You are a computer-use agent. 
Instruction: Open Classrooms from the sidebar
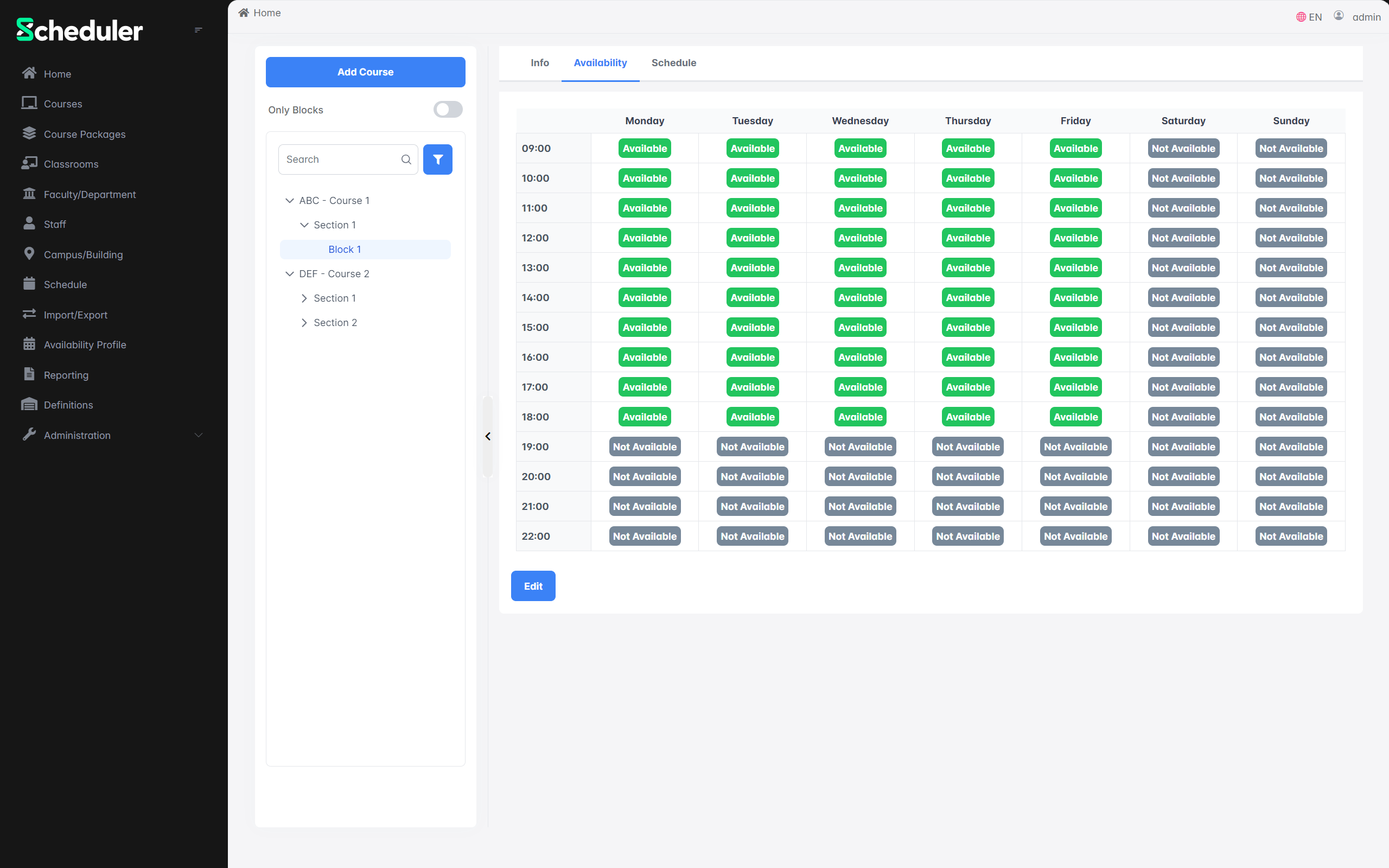[x=71, y=164]
